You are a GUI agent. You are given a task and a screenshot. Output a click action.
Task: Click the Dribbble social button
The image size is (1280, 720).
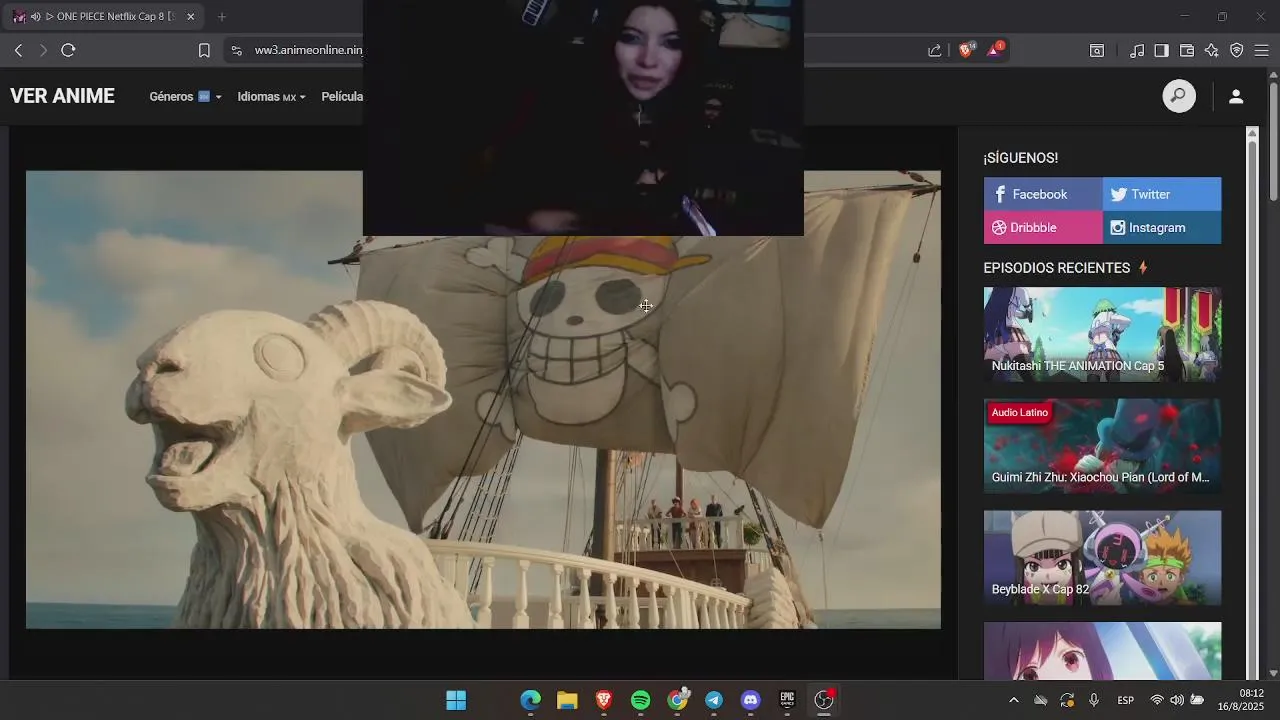(1043, 227)
